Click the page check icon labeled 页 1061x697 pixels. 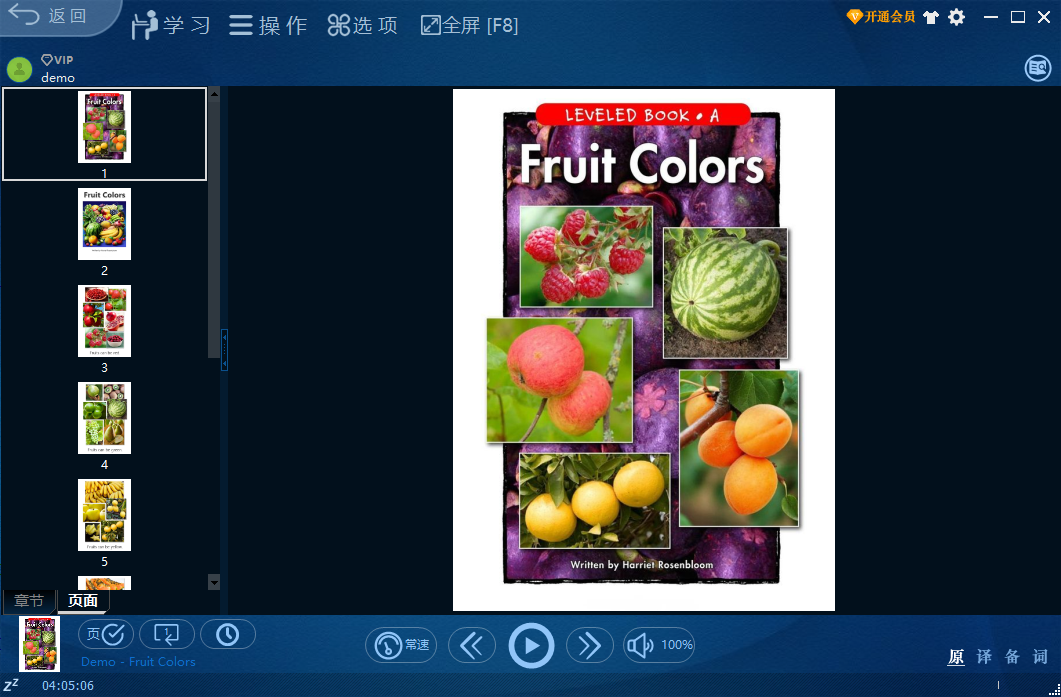[x=106, y=634]
